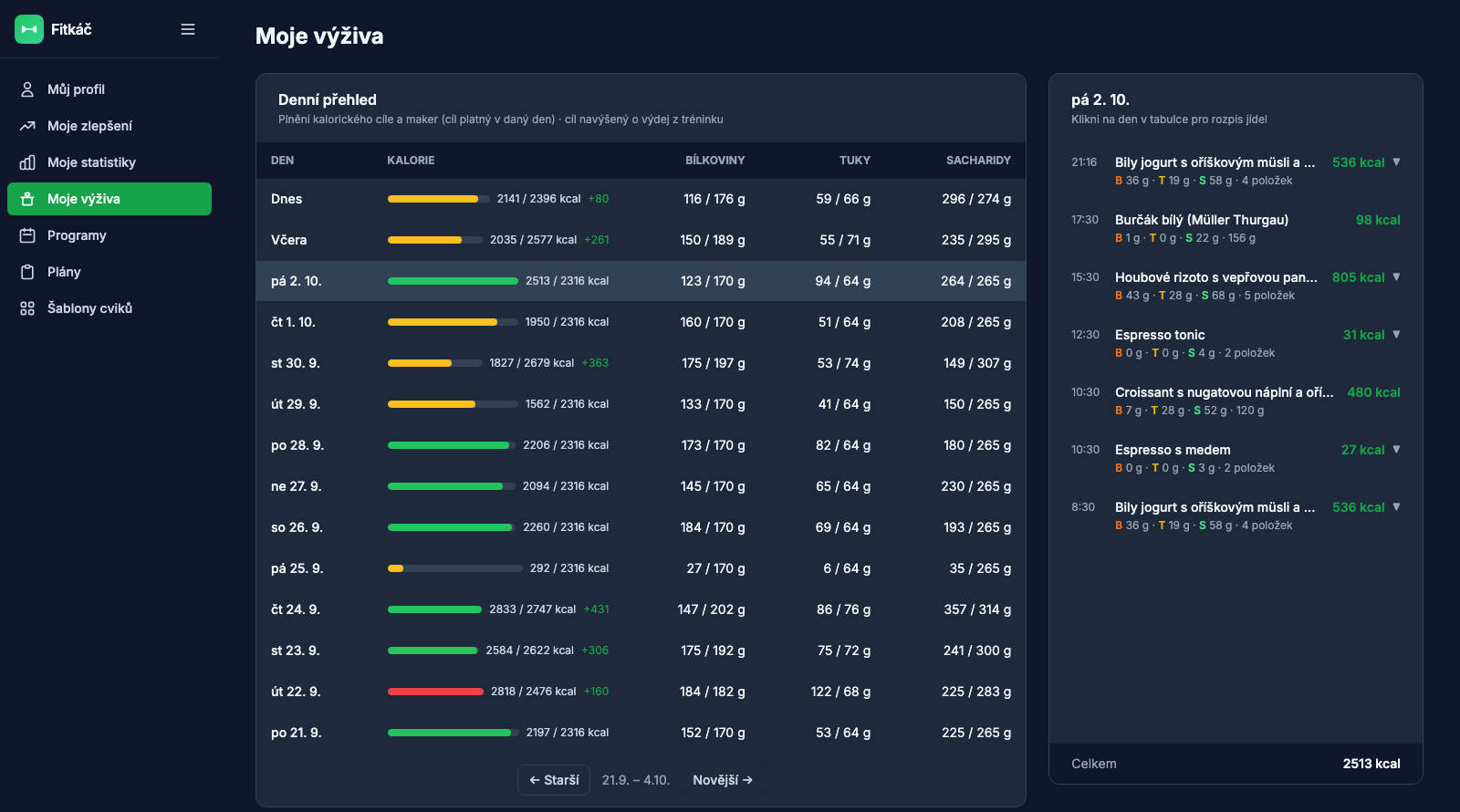Click the red calorie bar for út 22. 9.
1460x812 pixels.
coord(435,692)
